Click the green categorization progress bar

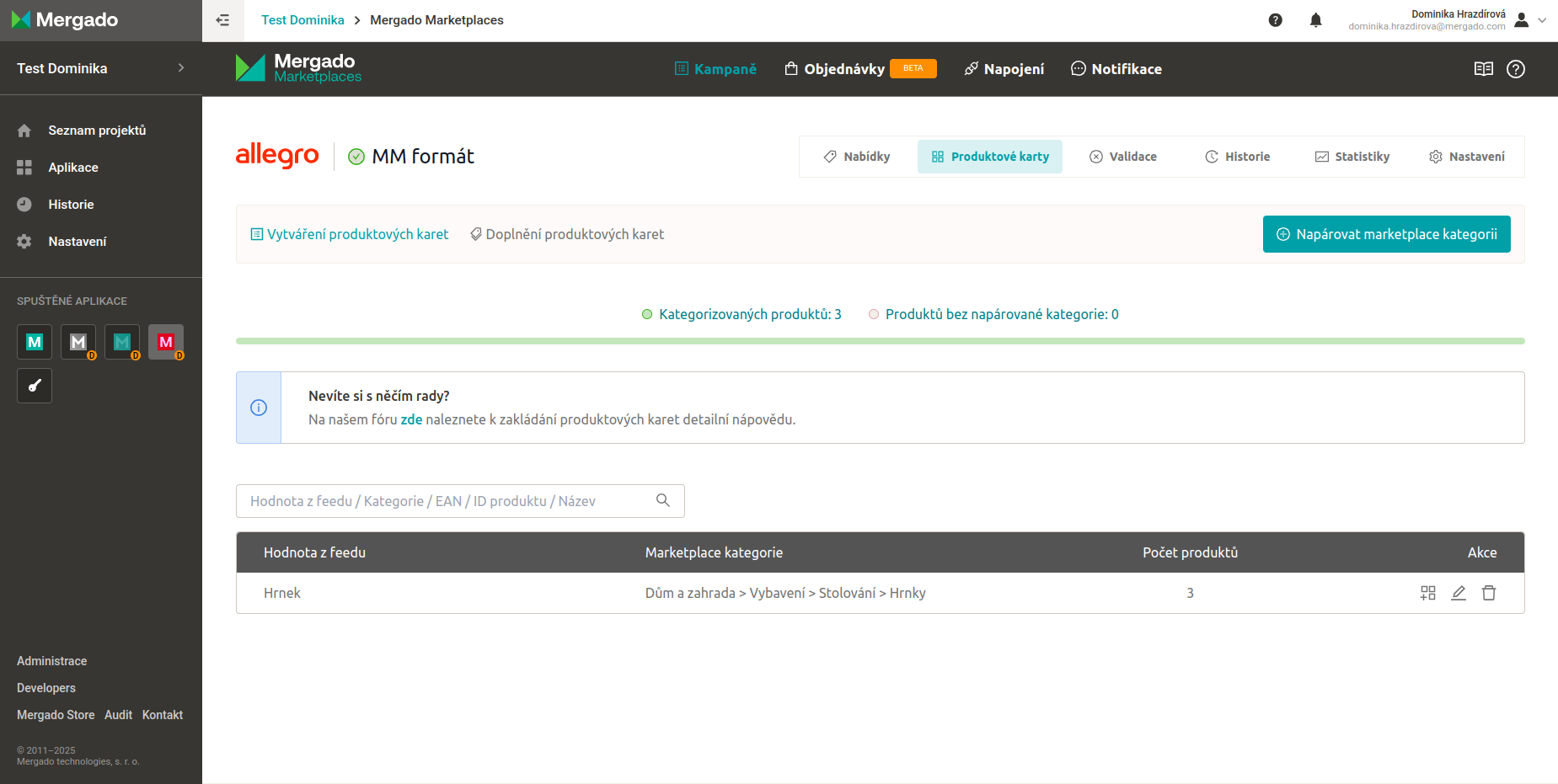click(x=881, y=341)
